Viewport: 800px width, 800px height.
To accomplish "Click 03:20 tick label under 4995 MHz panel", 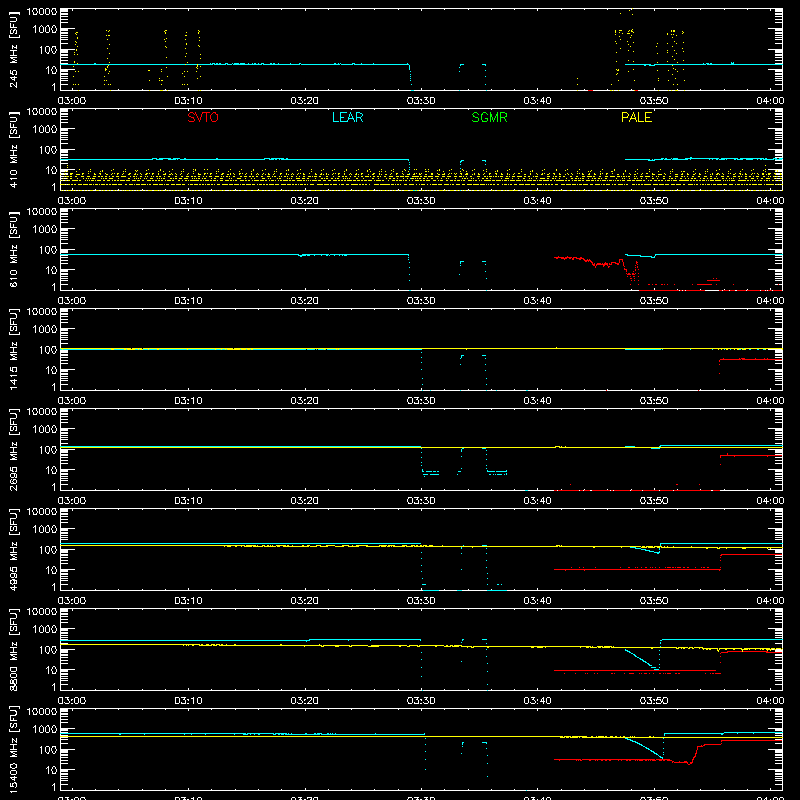I will [305, 601].
